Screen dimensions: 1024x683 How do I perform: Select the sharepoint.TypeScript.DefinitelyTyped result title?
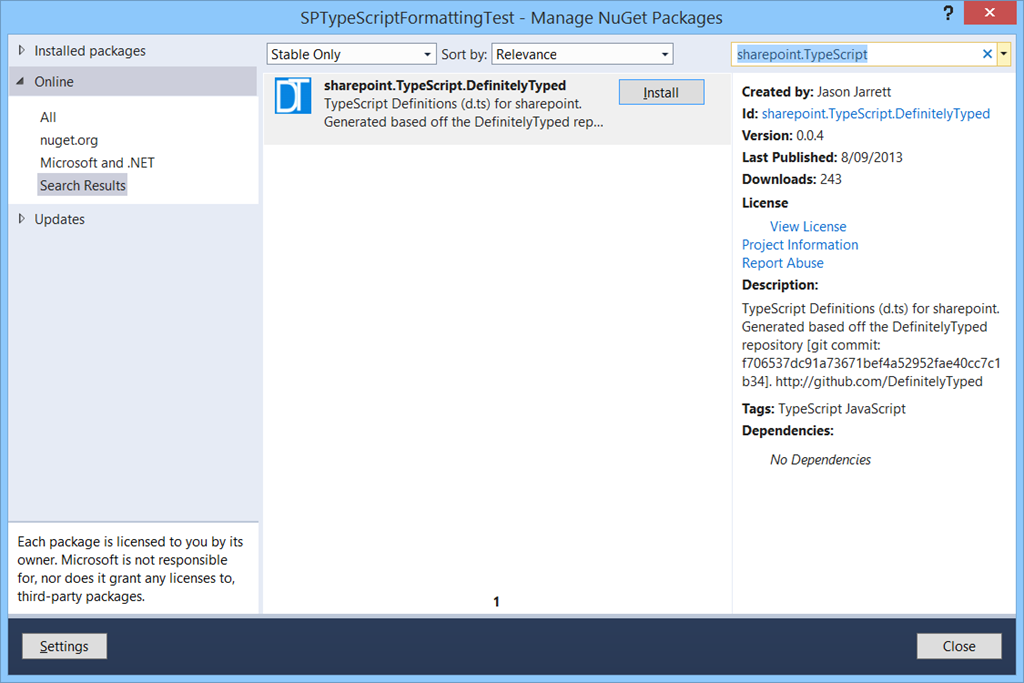(x=445, y=86)
